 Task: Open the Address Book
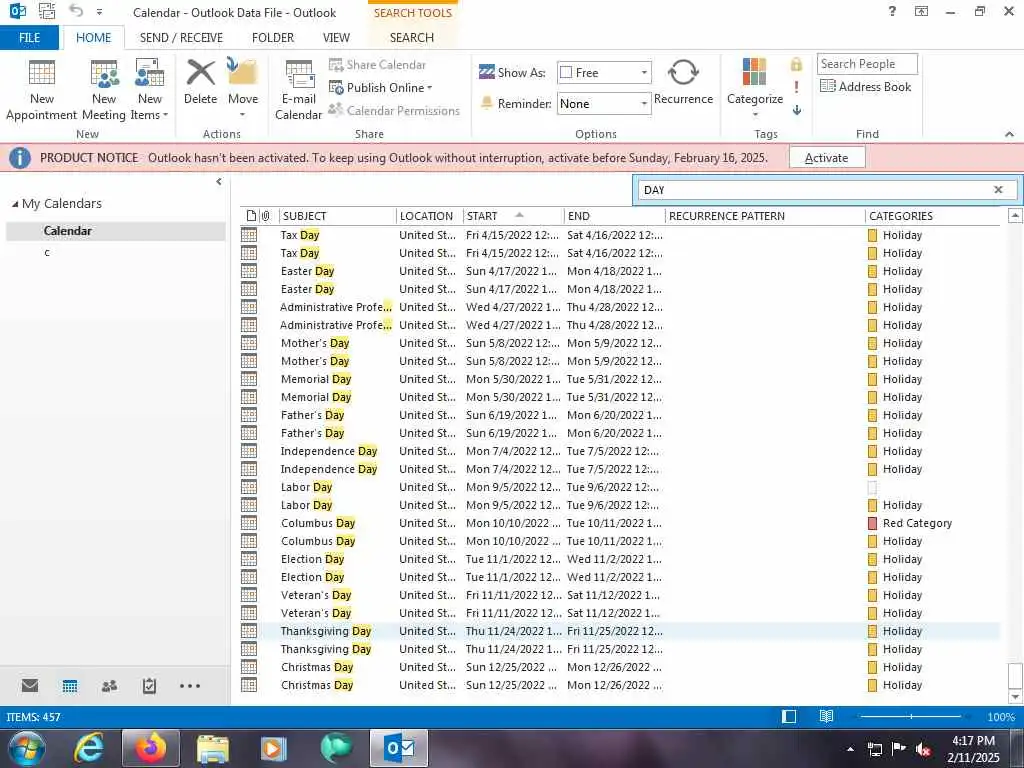[865, 86]
